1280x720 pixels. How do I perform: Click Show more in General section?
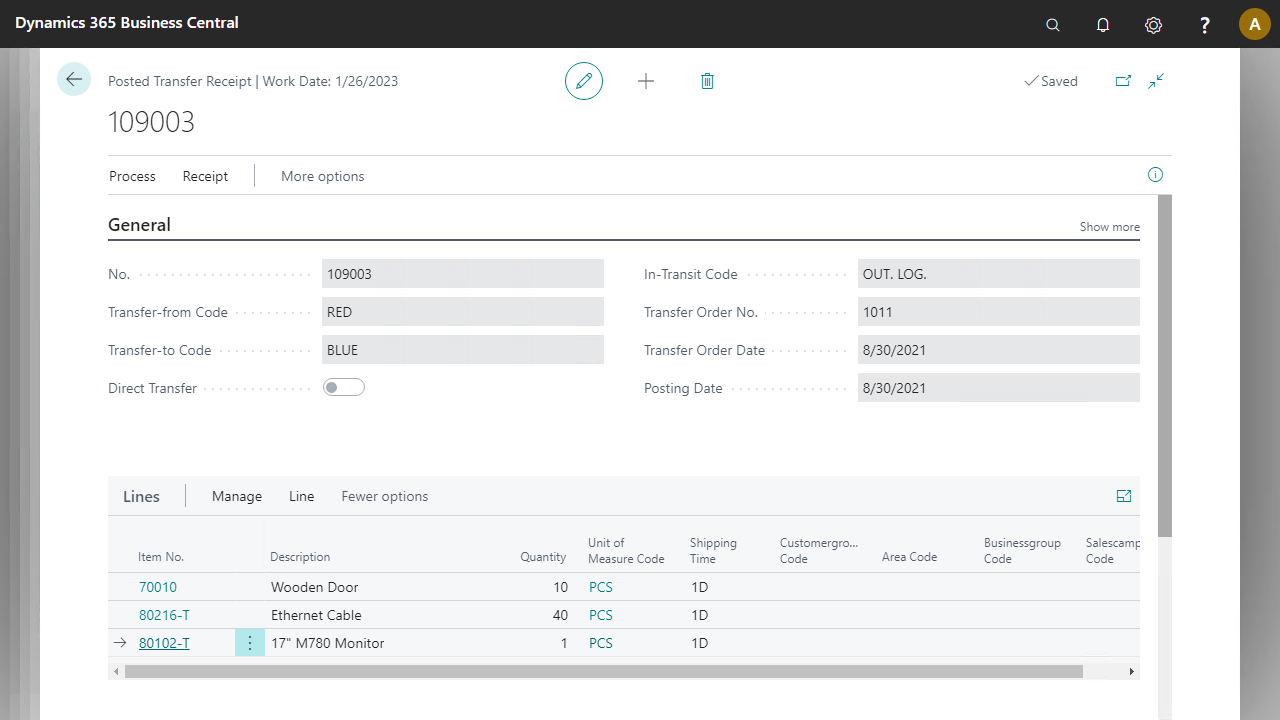pyautogui.click(x=1109, y=227)
